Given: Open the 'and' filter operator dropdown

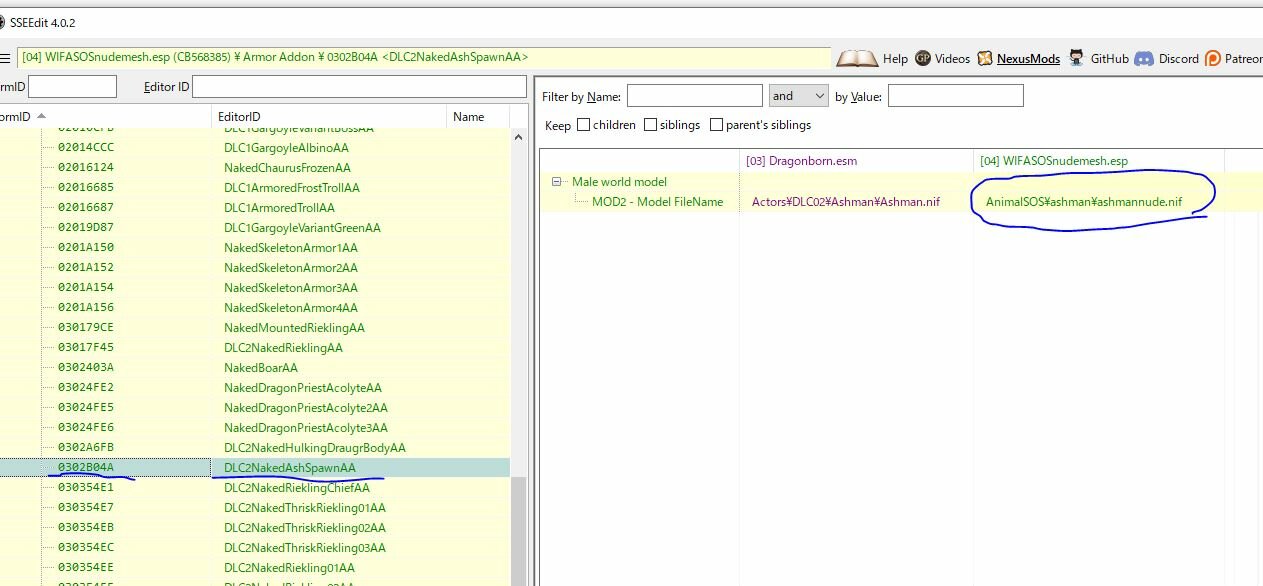Looking at the screenshot, I should pyautogui.click(x=798, y=96).
